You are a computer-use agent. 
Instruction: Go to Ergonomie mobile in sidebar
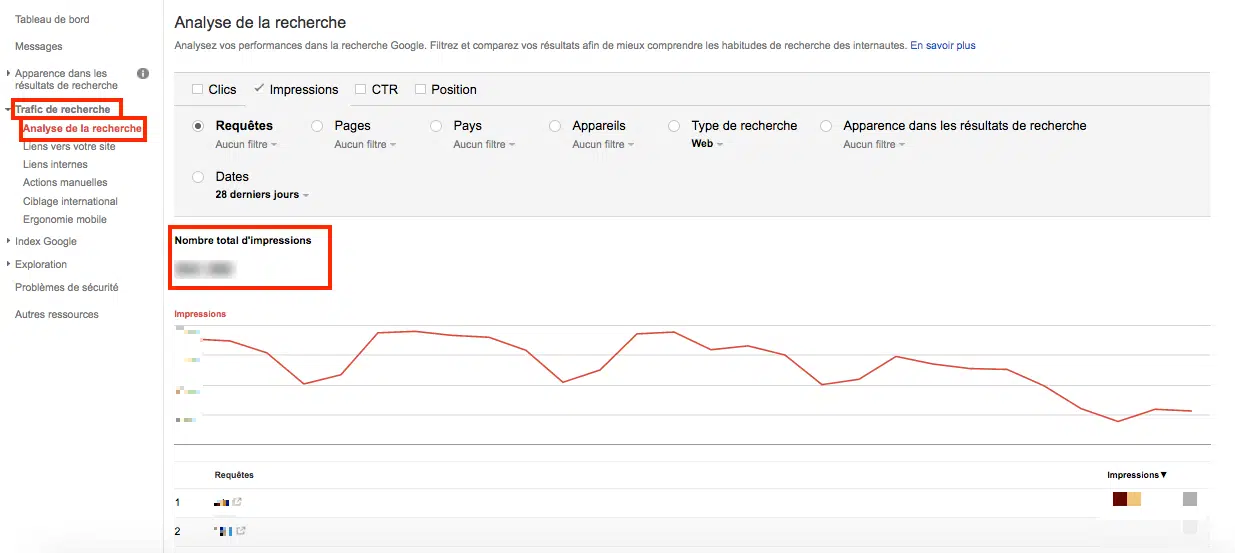[x=64, y=219]
